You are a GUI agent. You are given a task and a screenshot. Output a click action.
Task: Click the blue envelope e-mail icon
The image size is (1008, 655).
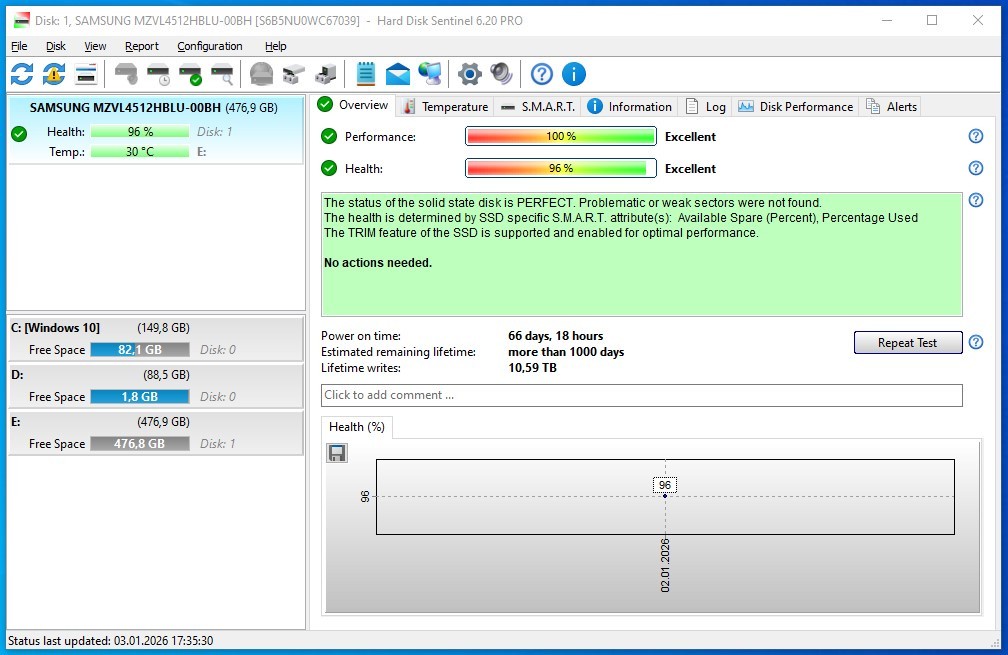pos(398,74)
